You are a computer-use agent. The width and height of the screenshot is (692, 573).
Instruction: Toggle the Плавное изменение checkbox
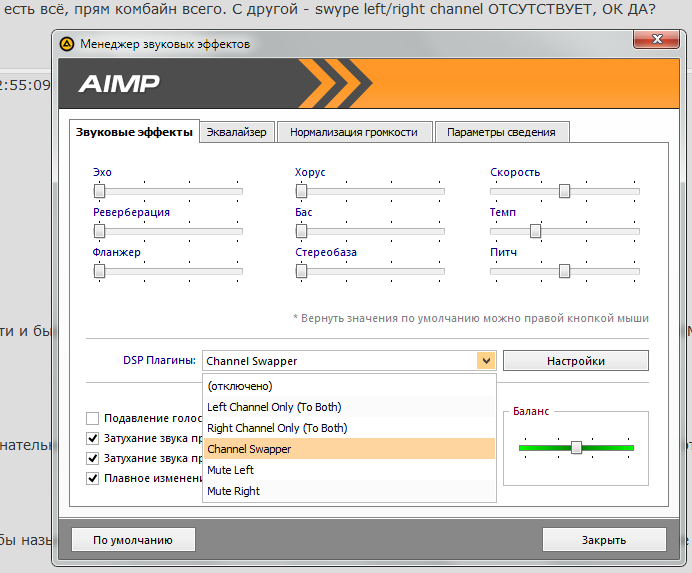92,478
